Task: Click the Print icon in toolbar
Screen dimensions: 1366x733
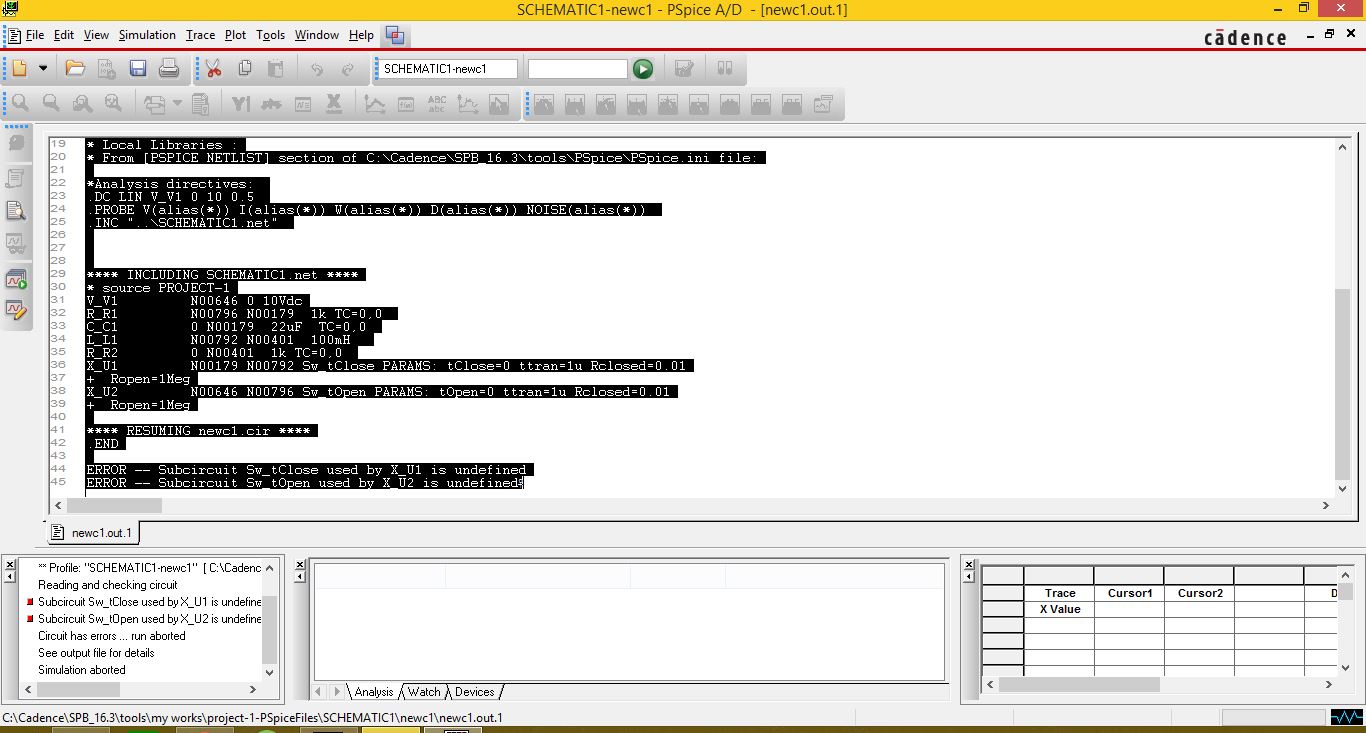Action: coord(169,69)
